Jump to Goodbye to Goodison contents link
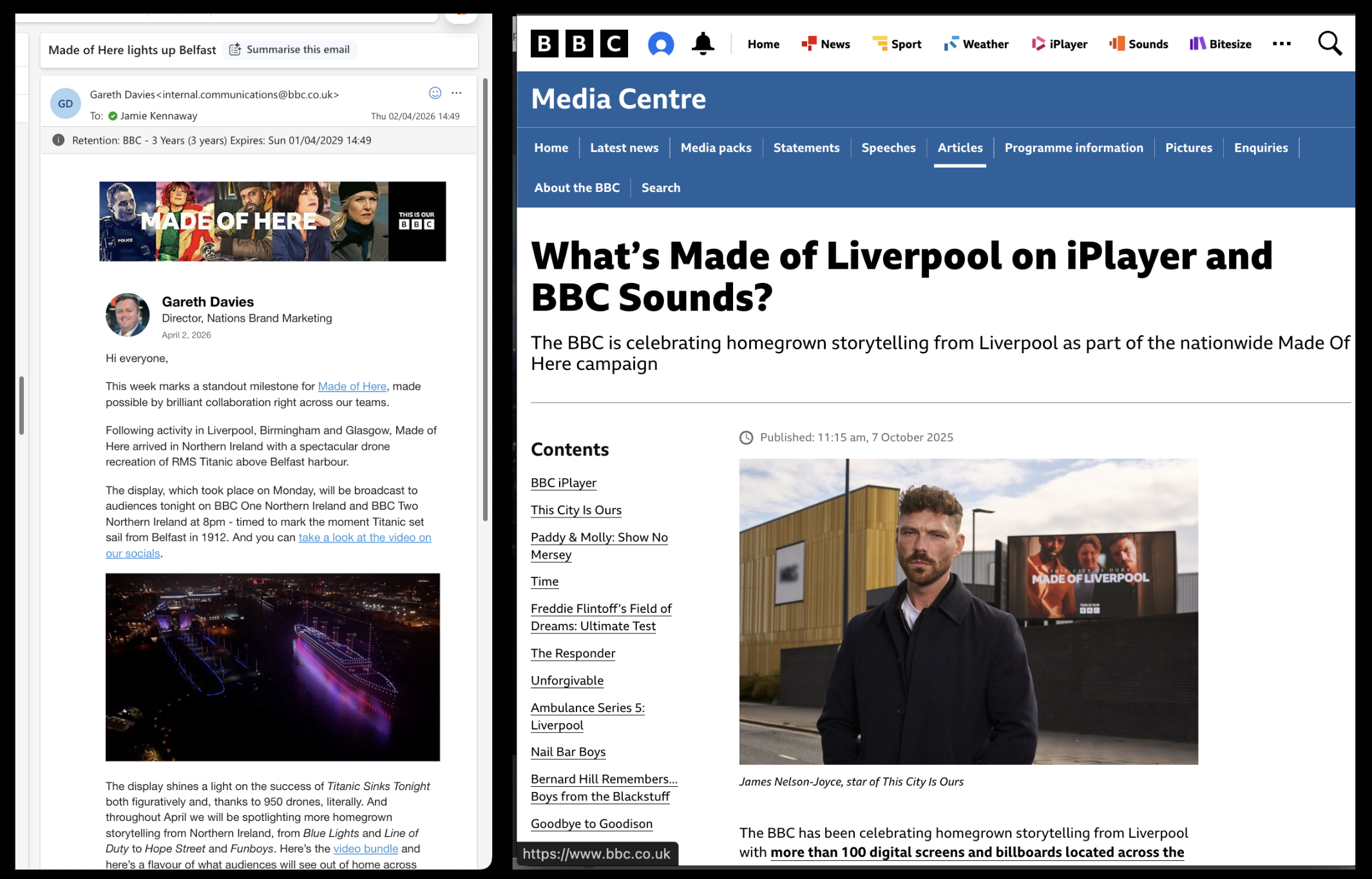1372x879 pixels. pyautogui.click(x=591, y=824)
